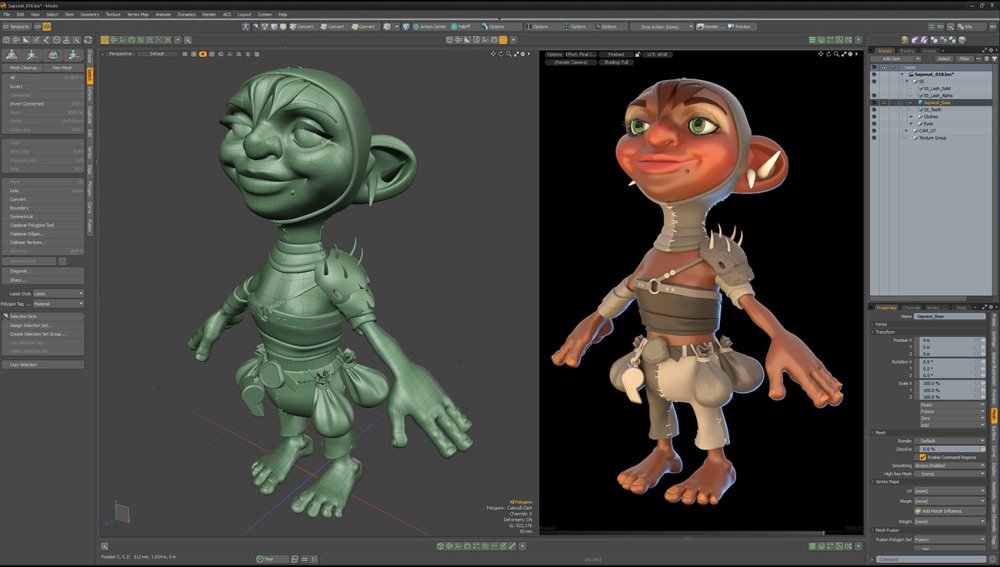Select the Sapseat_Base item in tree
This screenshot has width=1000, height=567.
click(937, 103)
